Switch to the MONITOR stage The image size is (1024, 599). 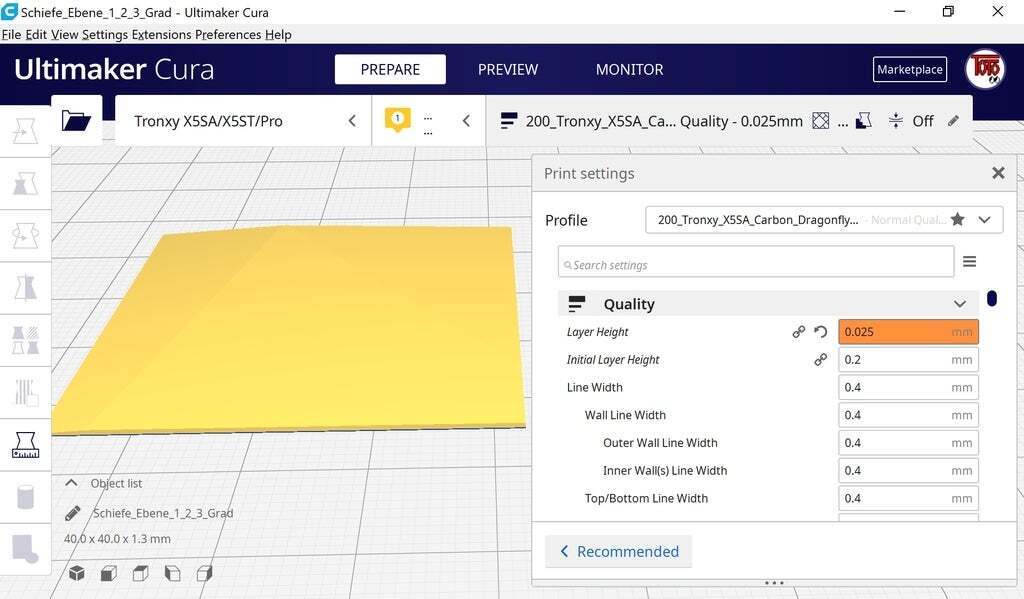click(630, 69)
